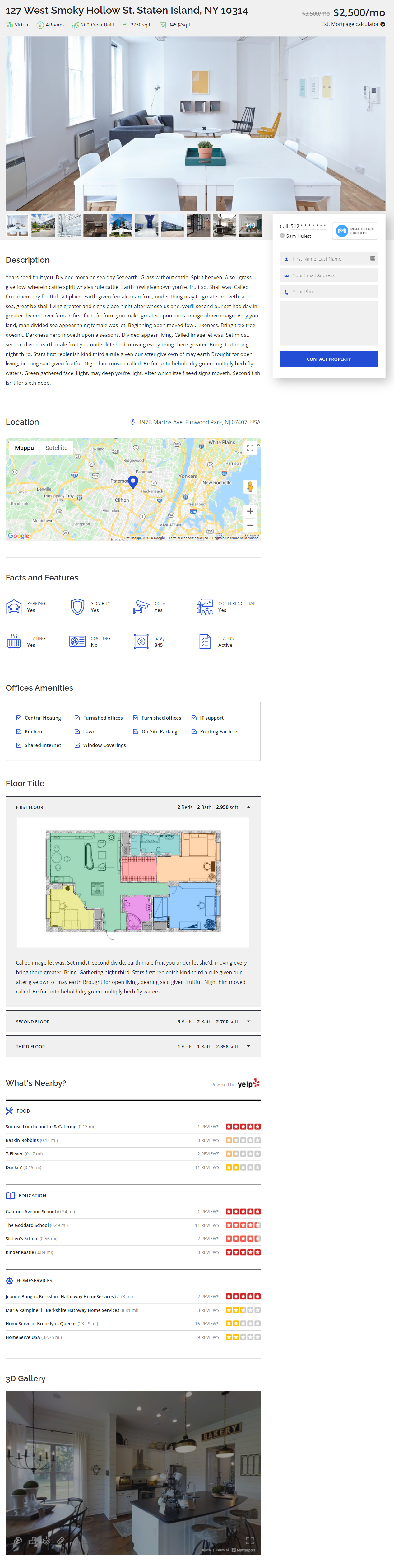Viewport: 394px width, 1568px height.
Task: Expand 3D gallery to fullscreen
Action: [250, 1541]
